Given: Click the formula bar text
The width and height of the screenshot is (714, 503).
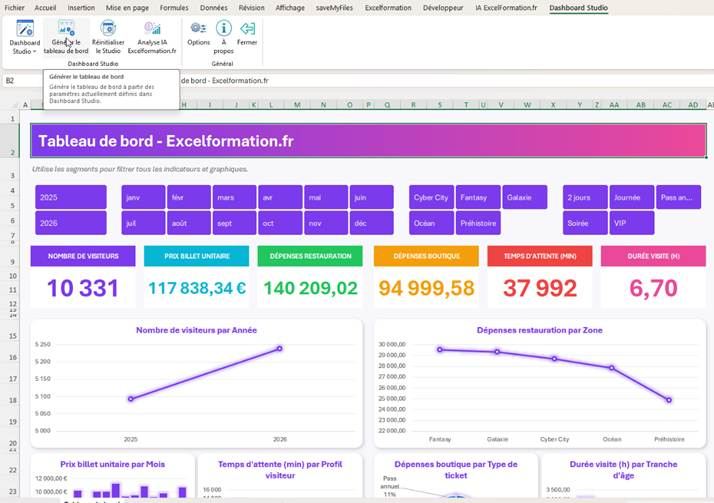Looking at the screenshot, I should coord(225,81).
